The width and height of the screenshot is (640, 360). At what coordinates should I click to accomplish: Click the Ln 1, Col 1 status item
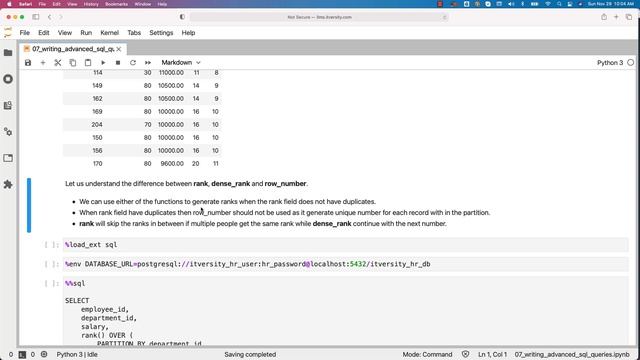pyautogui.click(x=492, y=354)
